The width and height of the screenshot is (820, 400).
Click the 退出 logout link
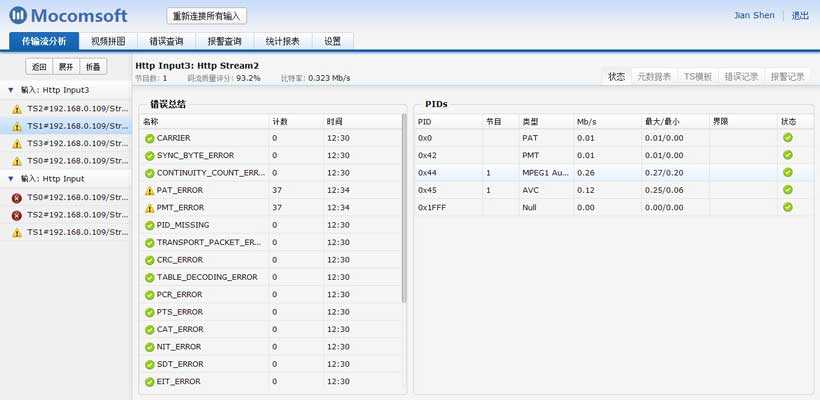point(801,16)
